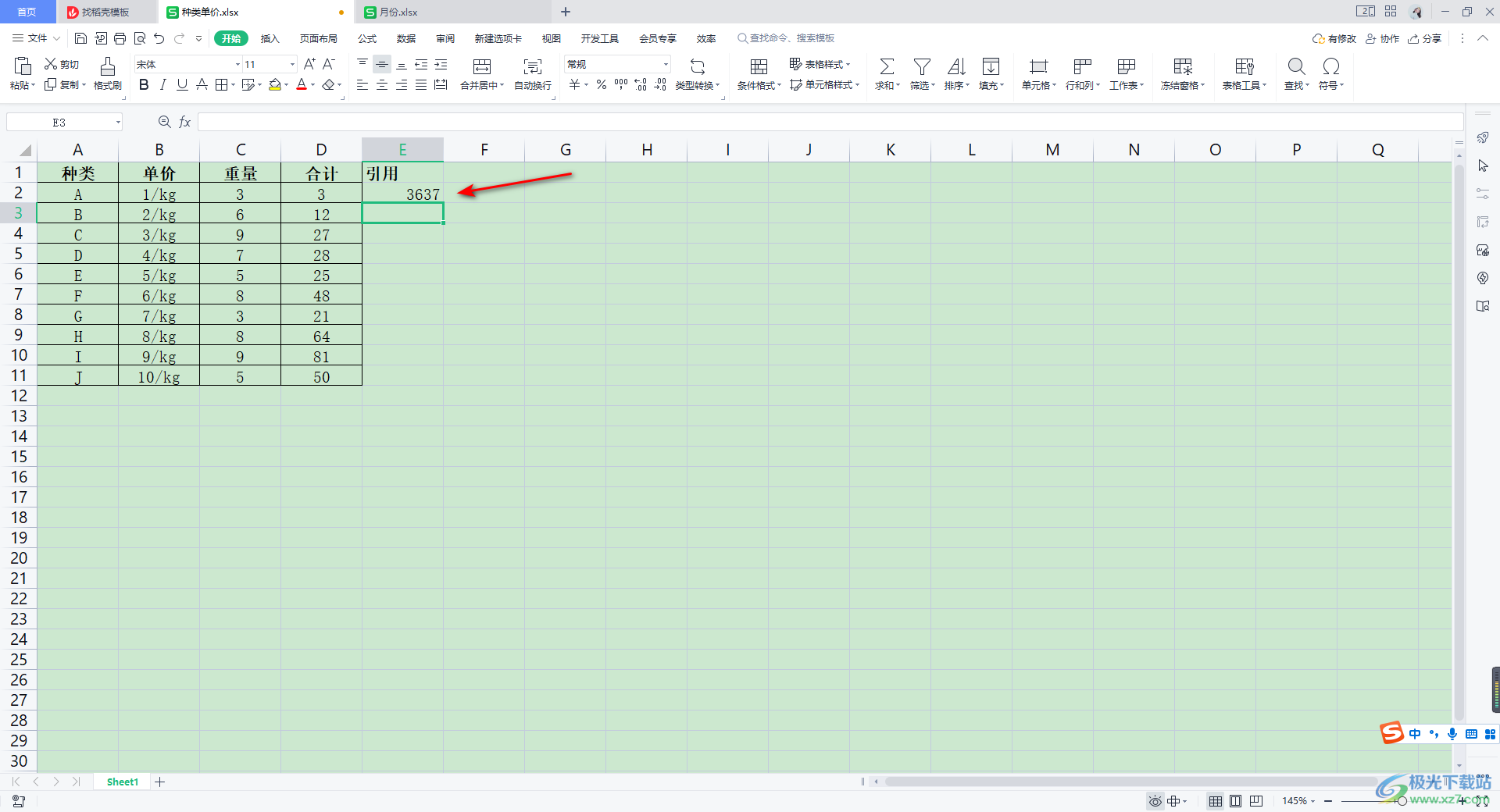Click the Print icon

(120, 38)
